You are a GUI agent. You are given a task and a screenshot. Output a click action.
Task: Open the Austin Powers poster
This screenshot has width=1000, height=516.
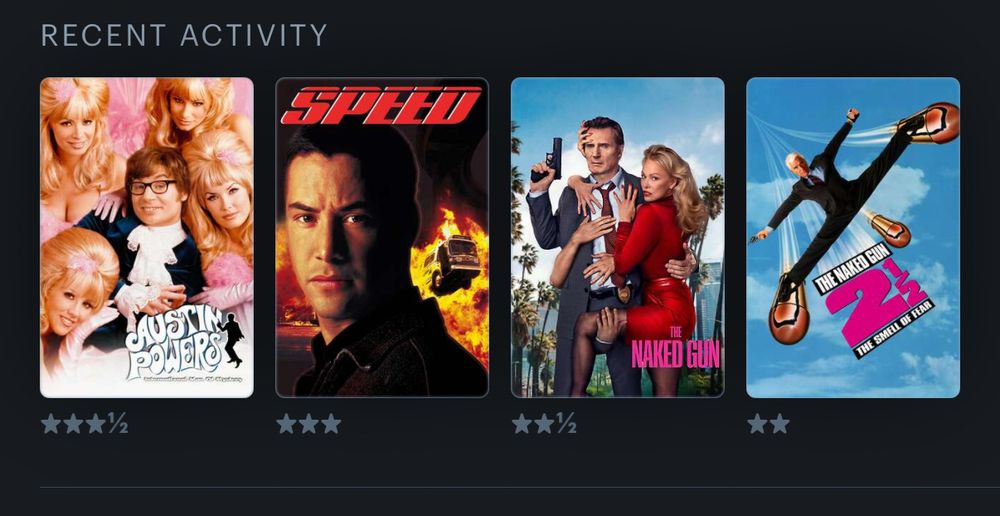point(147,237)
